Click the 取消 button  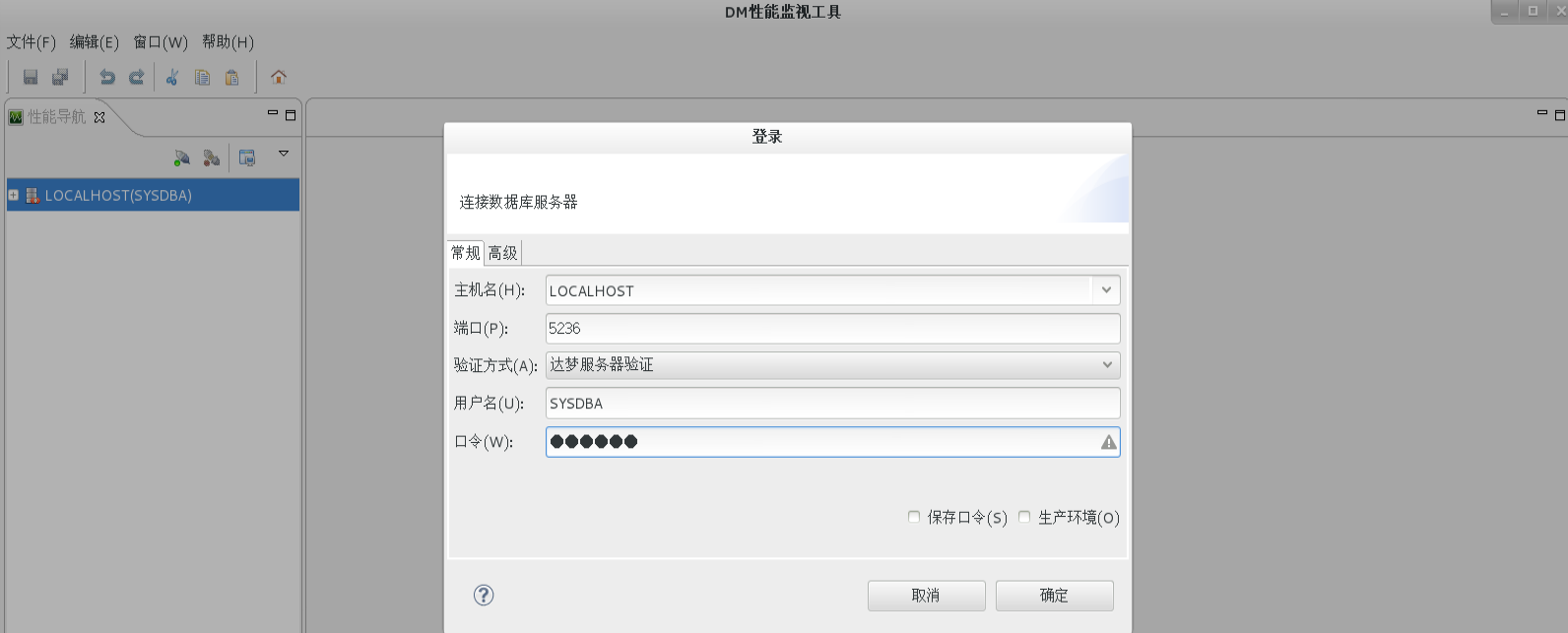[x=927, y=596]
